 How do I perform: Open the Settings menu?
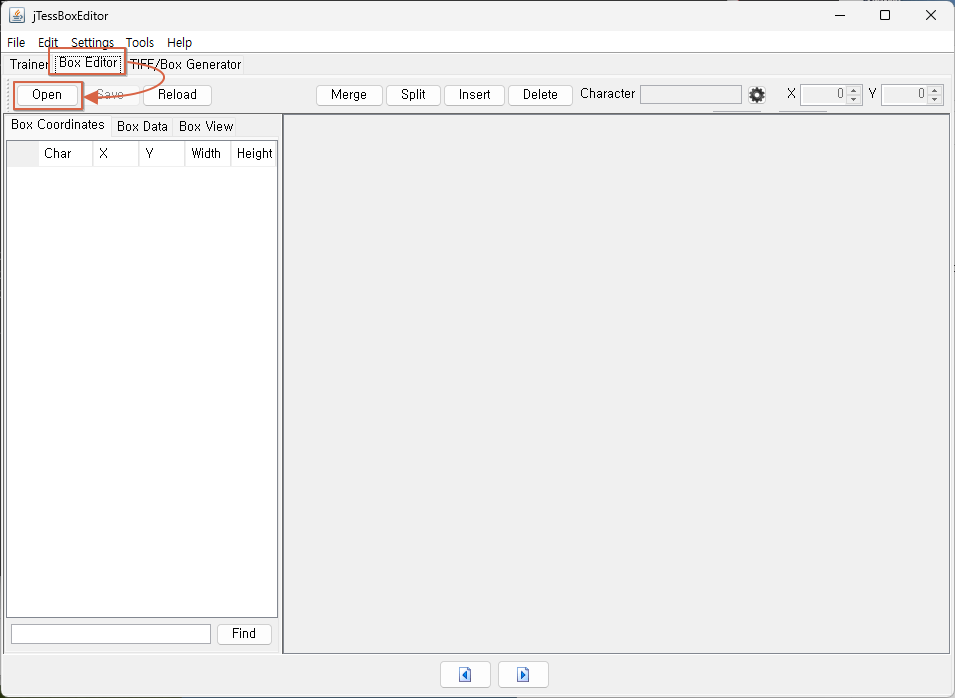click(93, 43)
